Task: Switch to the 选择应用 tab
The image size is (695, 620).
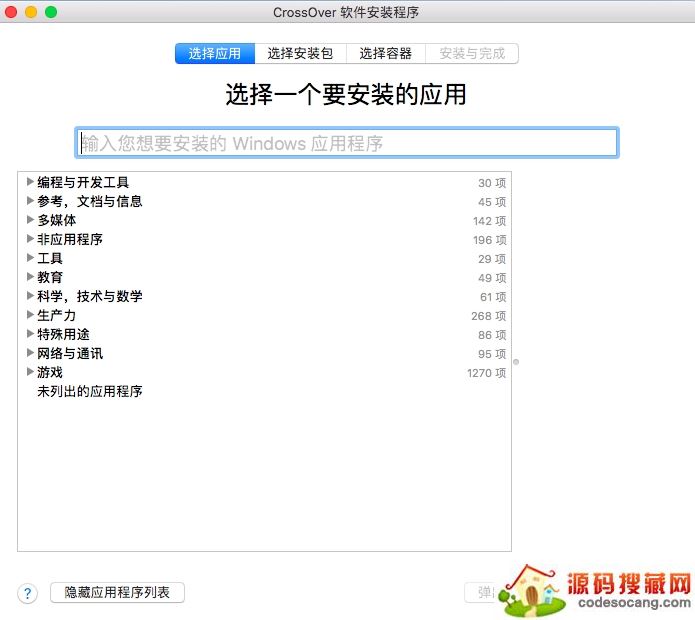Action: pos(215,54)
